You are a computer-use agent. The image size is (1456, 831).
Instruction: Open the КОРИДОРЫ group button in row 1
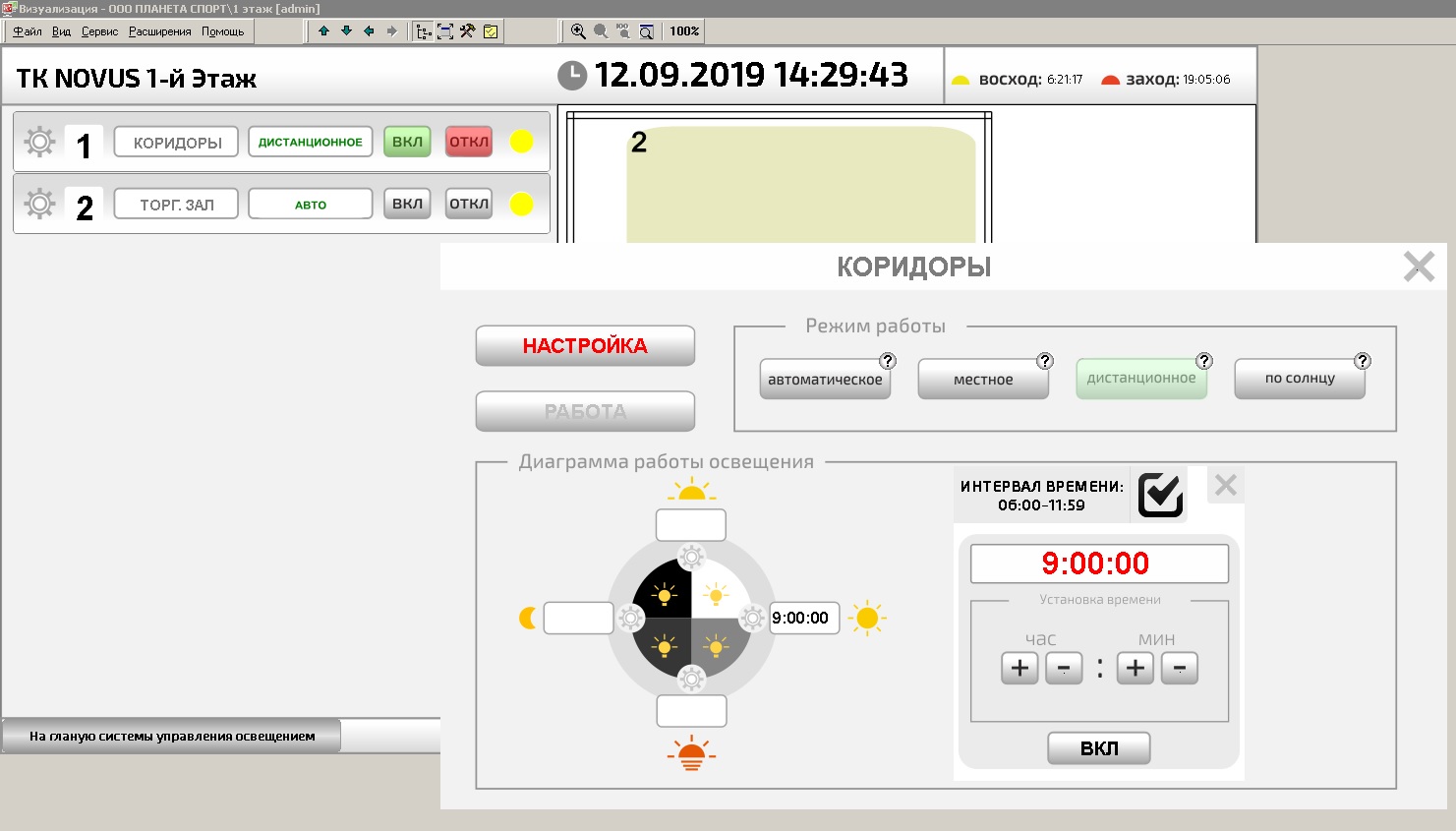pyautogui.click(x=177, y=142)
